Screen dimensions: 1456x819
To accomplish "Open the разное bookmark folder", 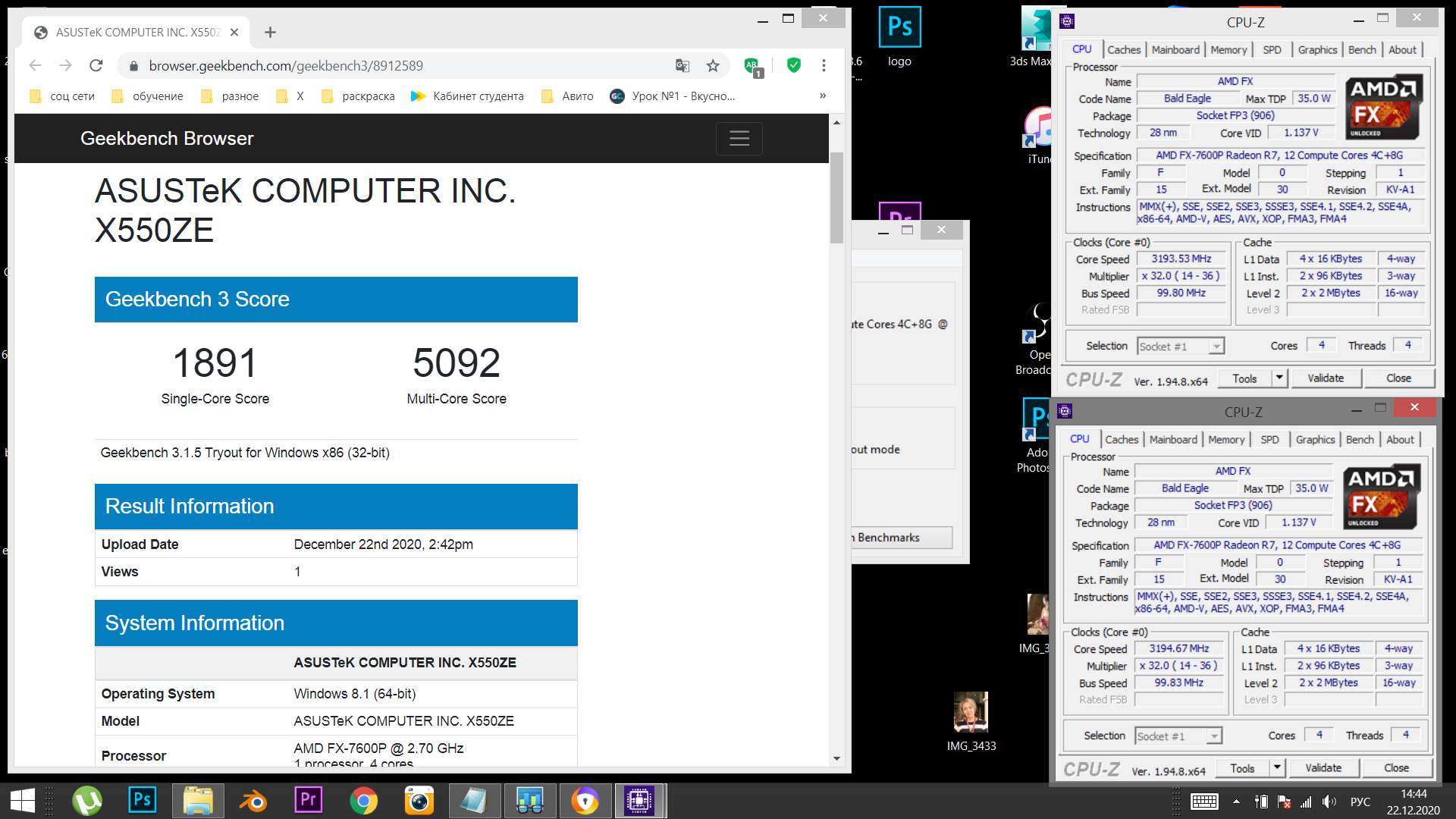I will [x=231, y=96].
